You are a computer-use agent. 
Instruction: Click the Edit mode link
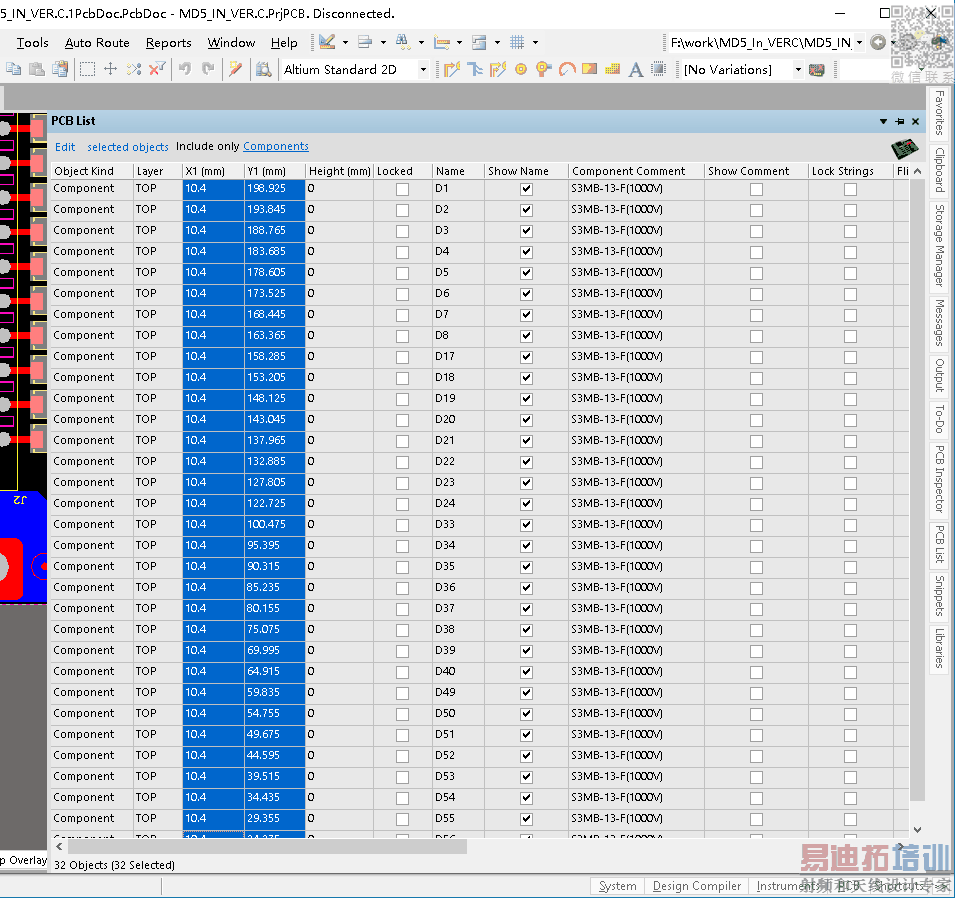pos(65,147)
